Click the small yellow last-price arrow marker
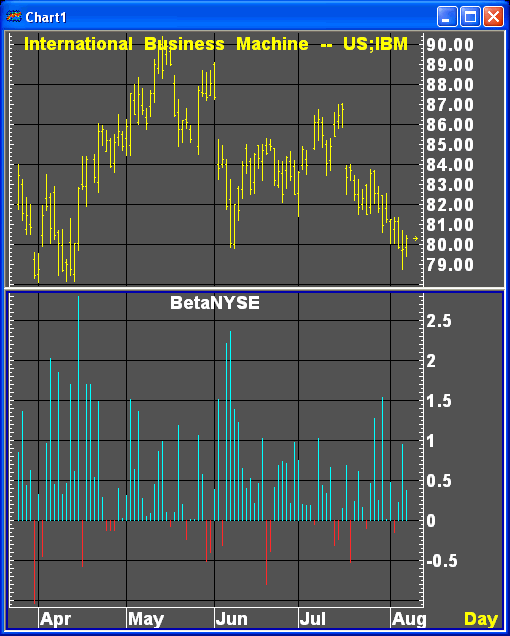The width and height of the screenshot is (510, 636). tap(415, 238)
